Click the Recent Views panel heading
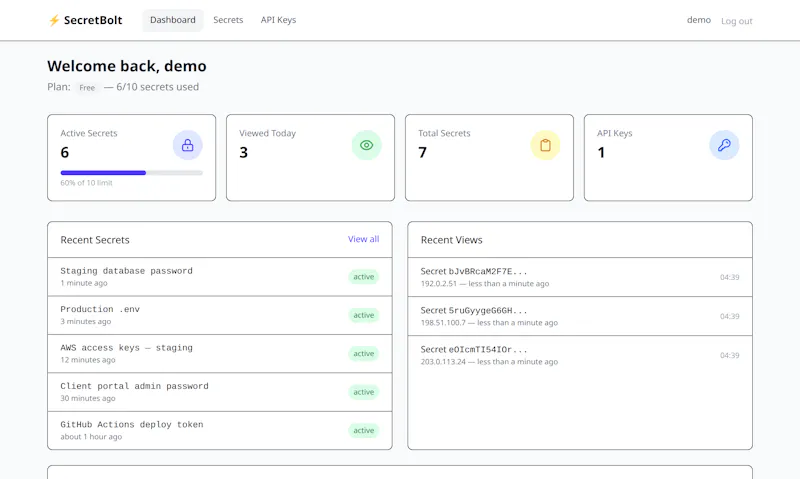Screen dimensions: 800x479 (x=452, y=240)
